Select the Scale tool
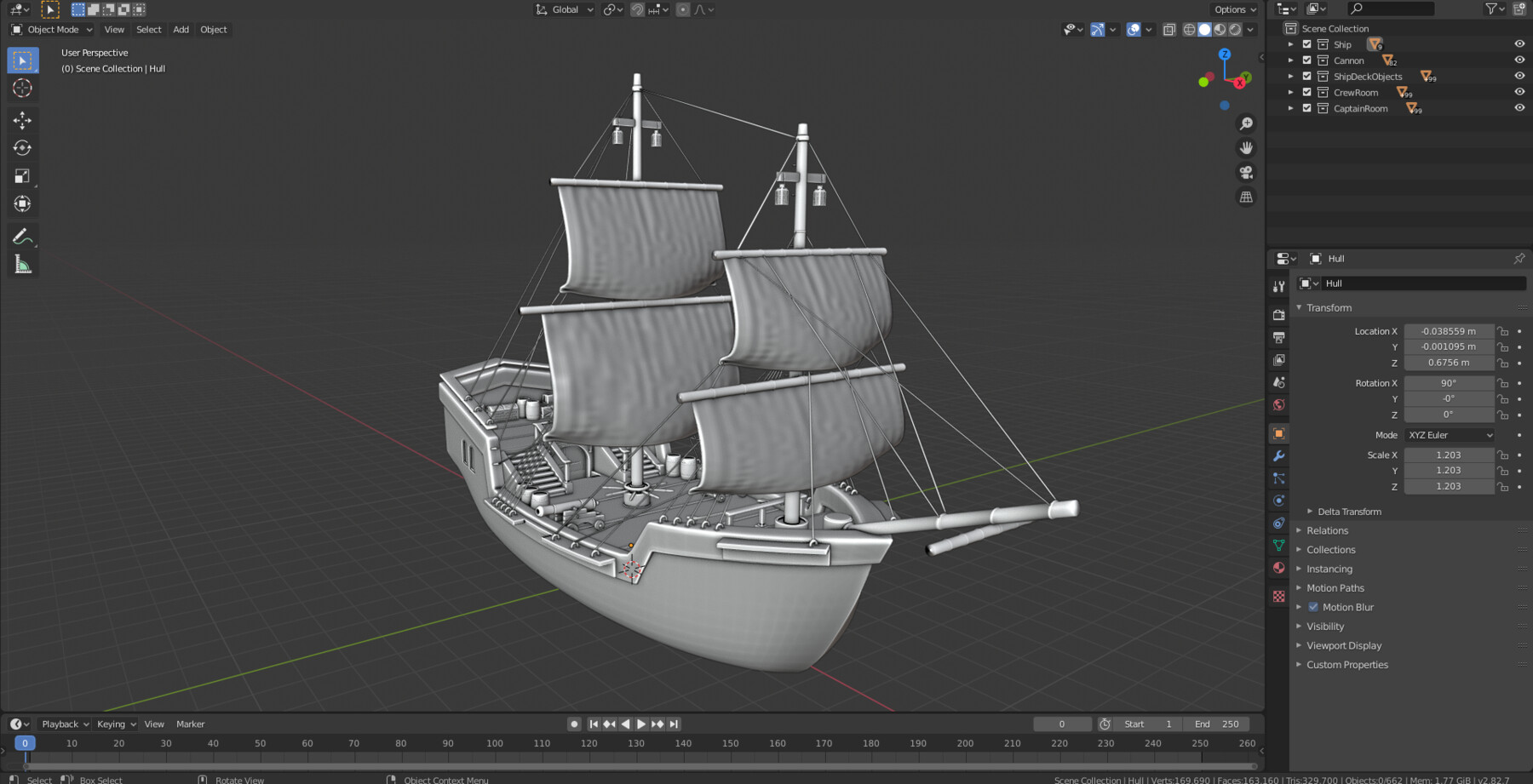 coord(22,176)
